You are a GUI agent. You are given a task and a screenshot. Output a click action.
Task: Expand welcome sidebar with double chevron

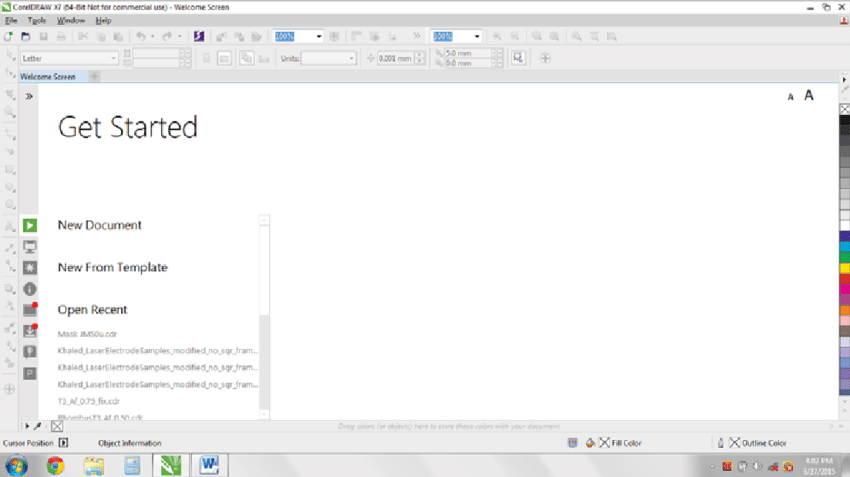29,96
